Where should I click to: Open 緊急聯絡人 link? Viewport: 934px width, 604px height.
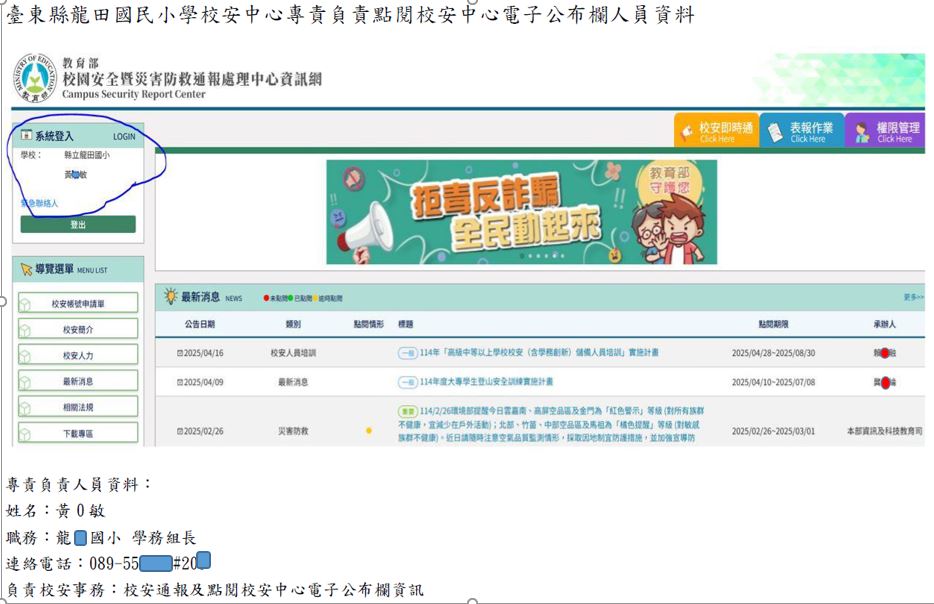[x=39, y=203]
